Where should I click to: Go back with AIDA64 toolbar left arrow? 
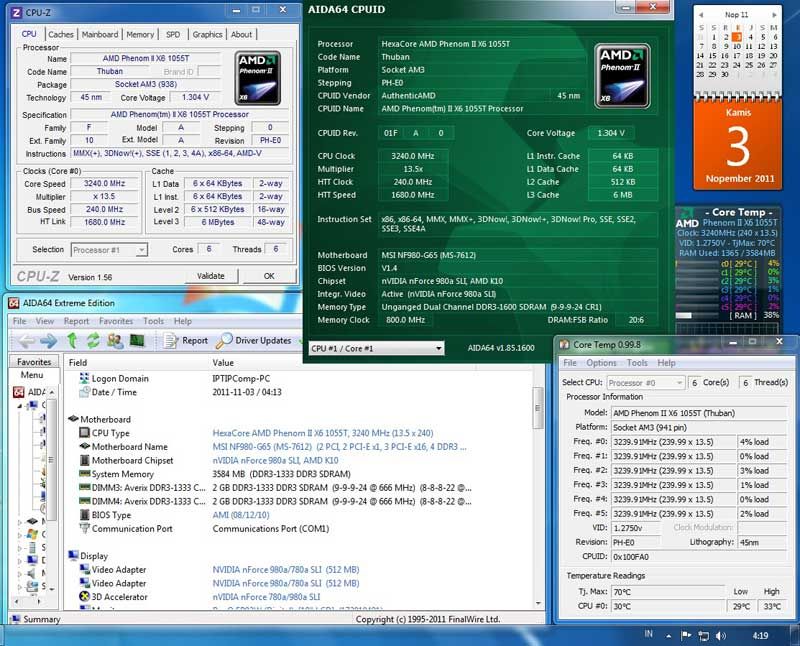tap(27, 340)
